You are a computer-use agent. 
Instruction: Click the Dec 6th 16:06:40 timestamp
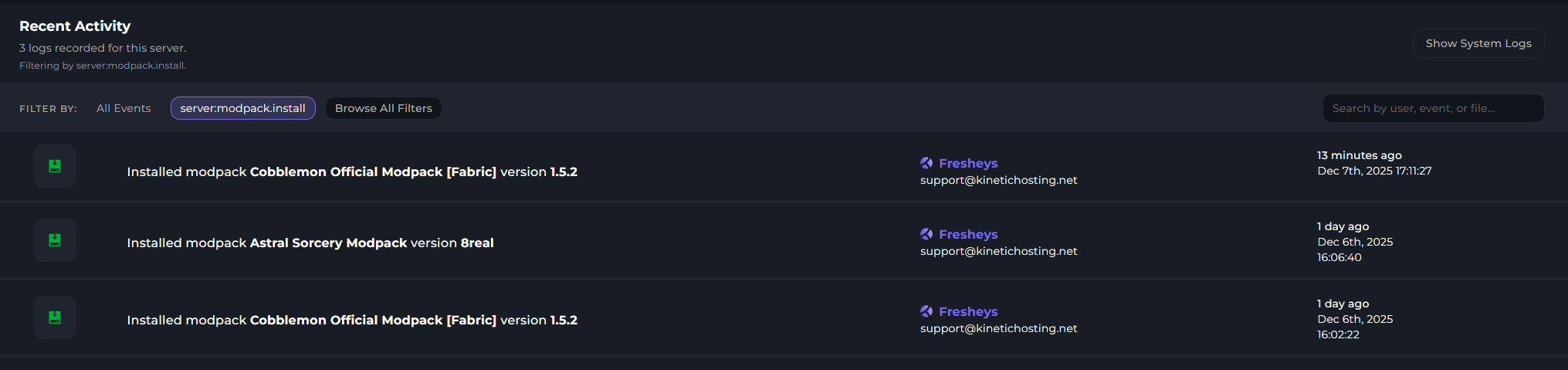coord(1354,249)
